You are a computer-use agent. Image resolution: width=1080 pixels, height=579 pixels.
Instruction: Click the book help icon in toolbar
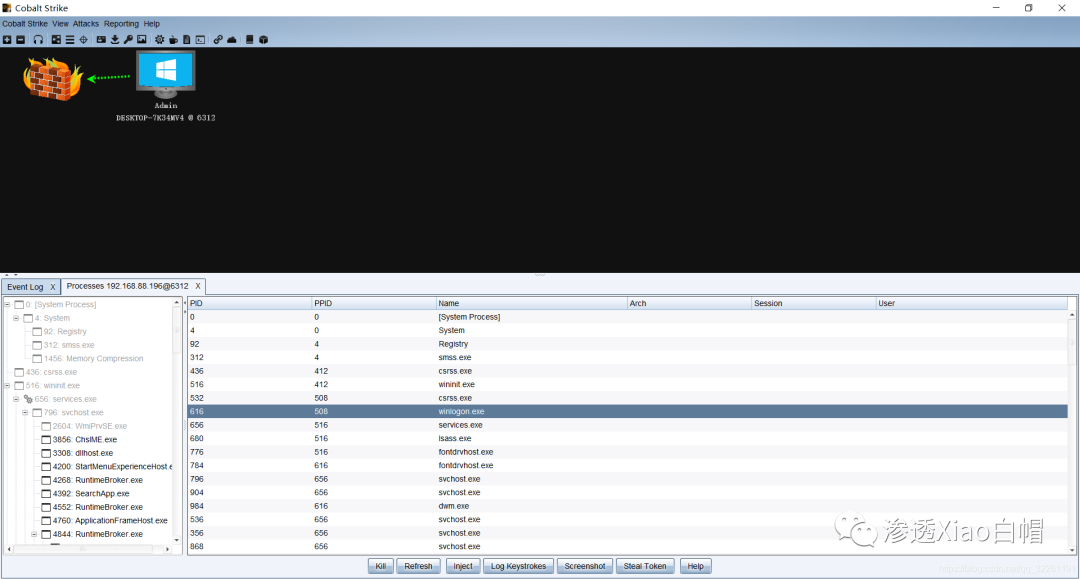[x=249, y=40]
